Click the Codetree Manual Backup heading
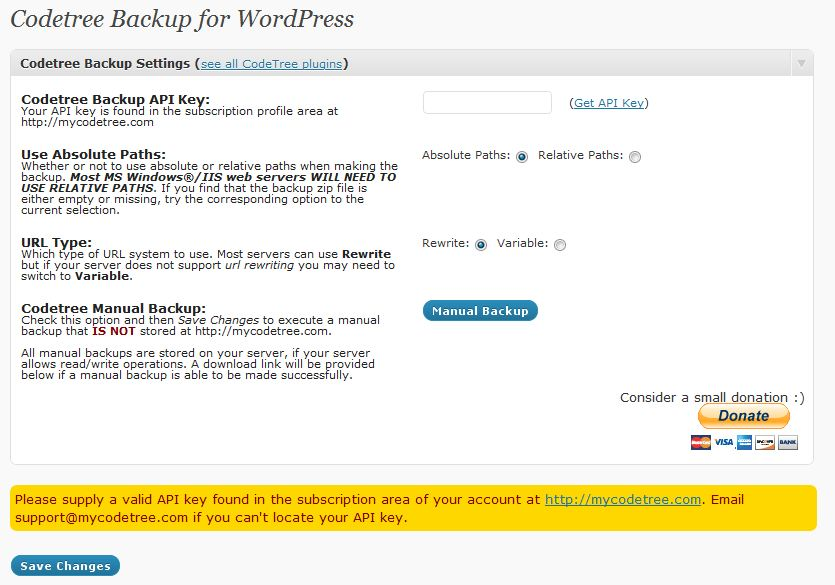835x585 pixels. coord(113,309)
